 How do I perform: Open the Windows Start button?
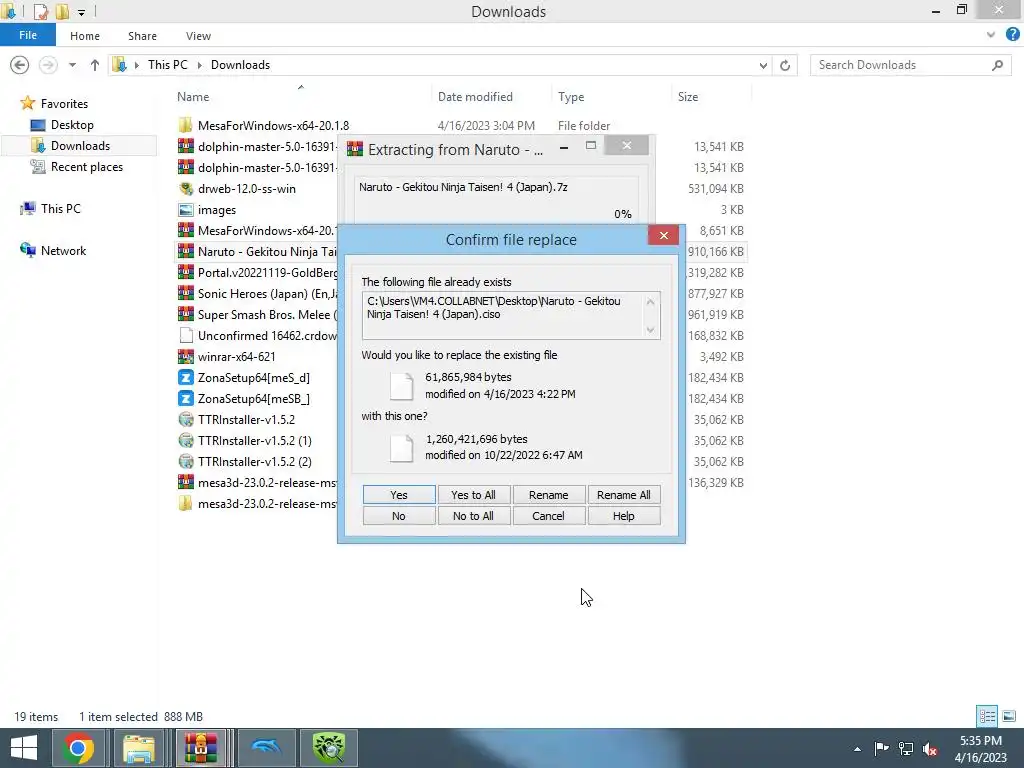[24, 748]
